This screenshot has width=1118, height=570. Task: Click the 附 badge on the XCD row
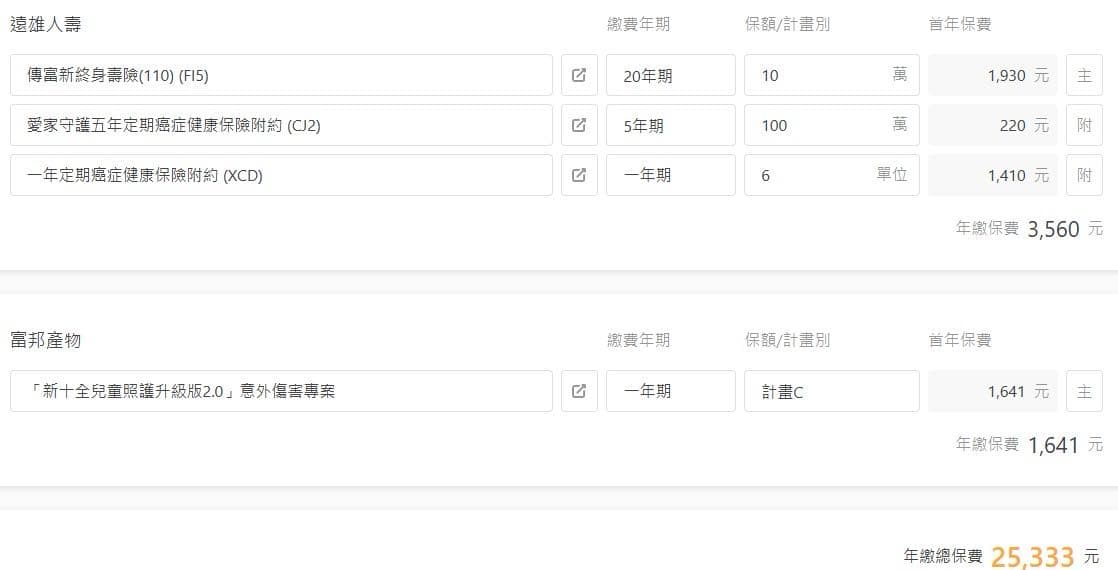click(x=1084, y=175)
